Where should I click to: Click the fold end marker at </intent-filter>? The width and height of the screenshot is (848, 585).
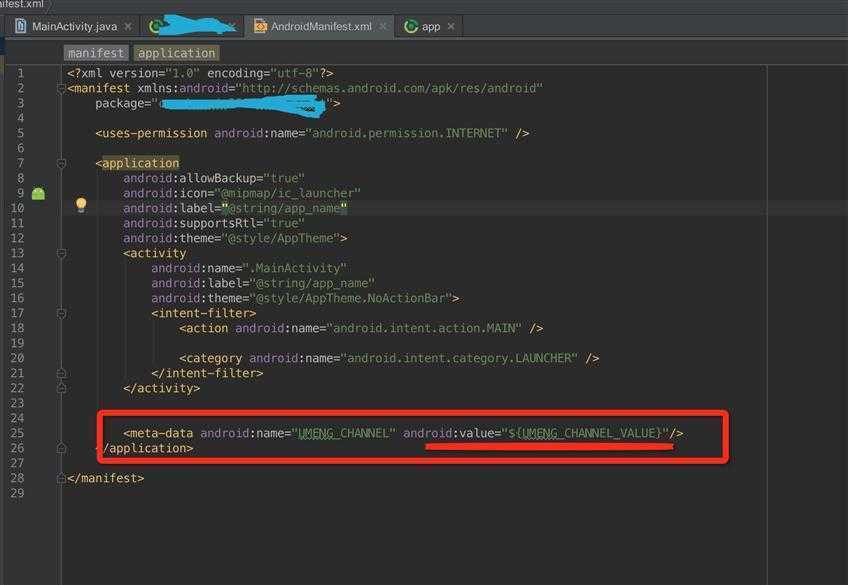coord(61,373)
